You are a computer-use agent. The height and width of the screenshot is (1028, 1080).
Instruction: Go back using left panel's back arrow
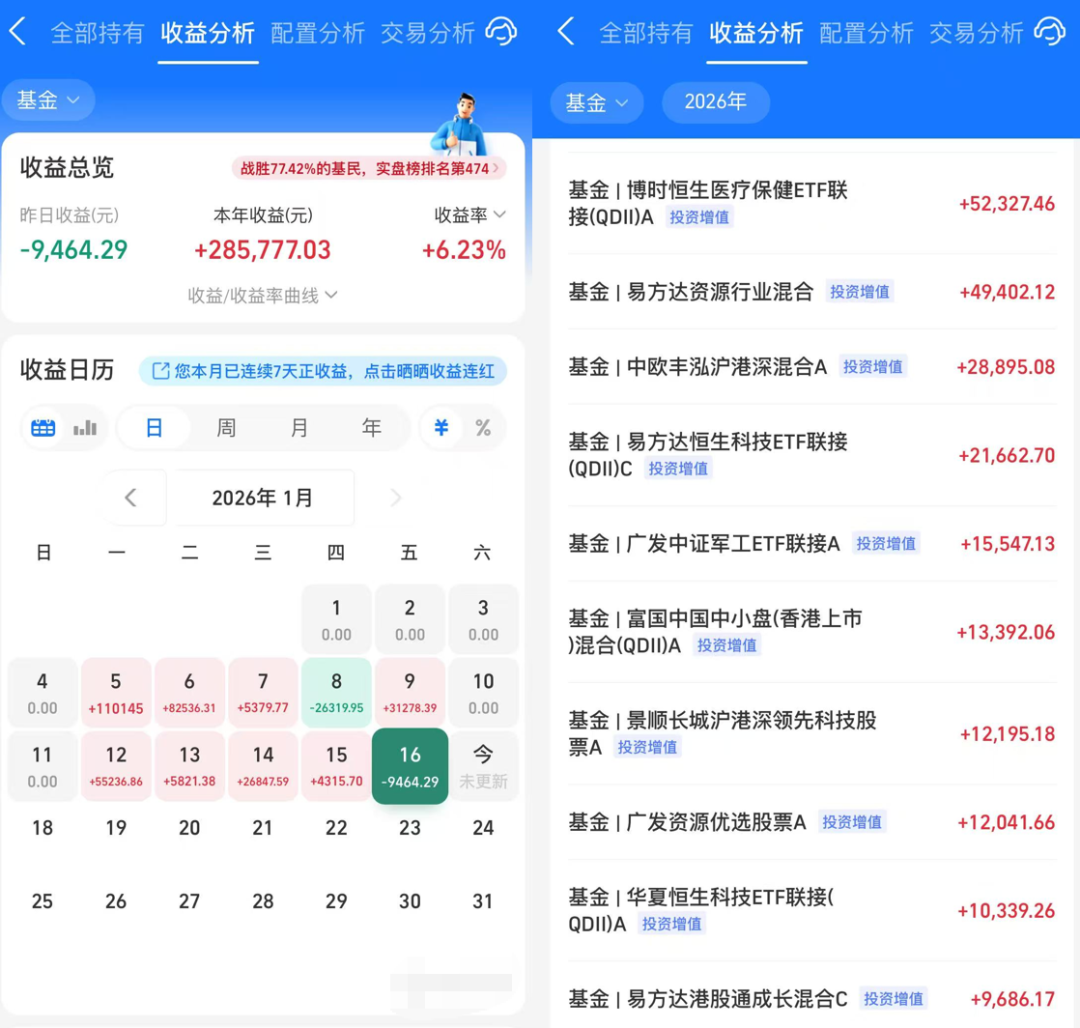pos(18,32)
